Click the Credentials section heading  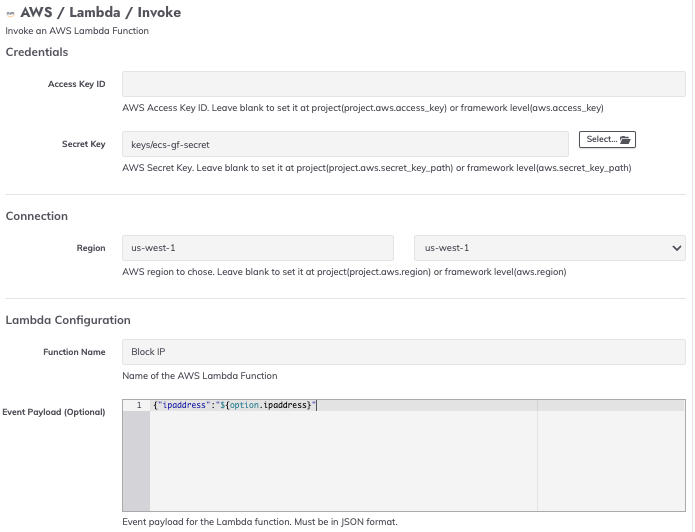(37, 52)
